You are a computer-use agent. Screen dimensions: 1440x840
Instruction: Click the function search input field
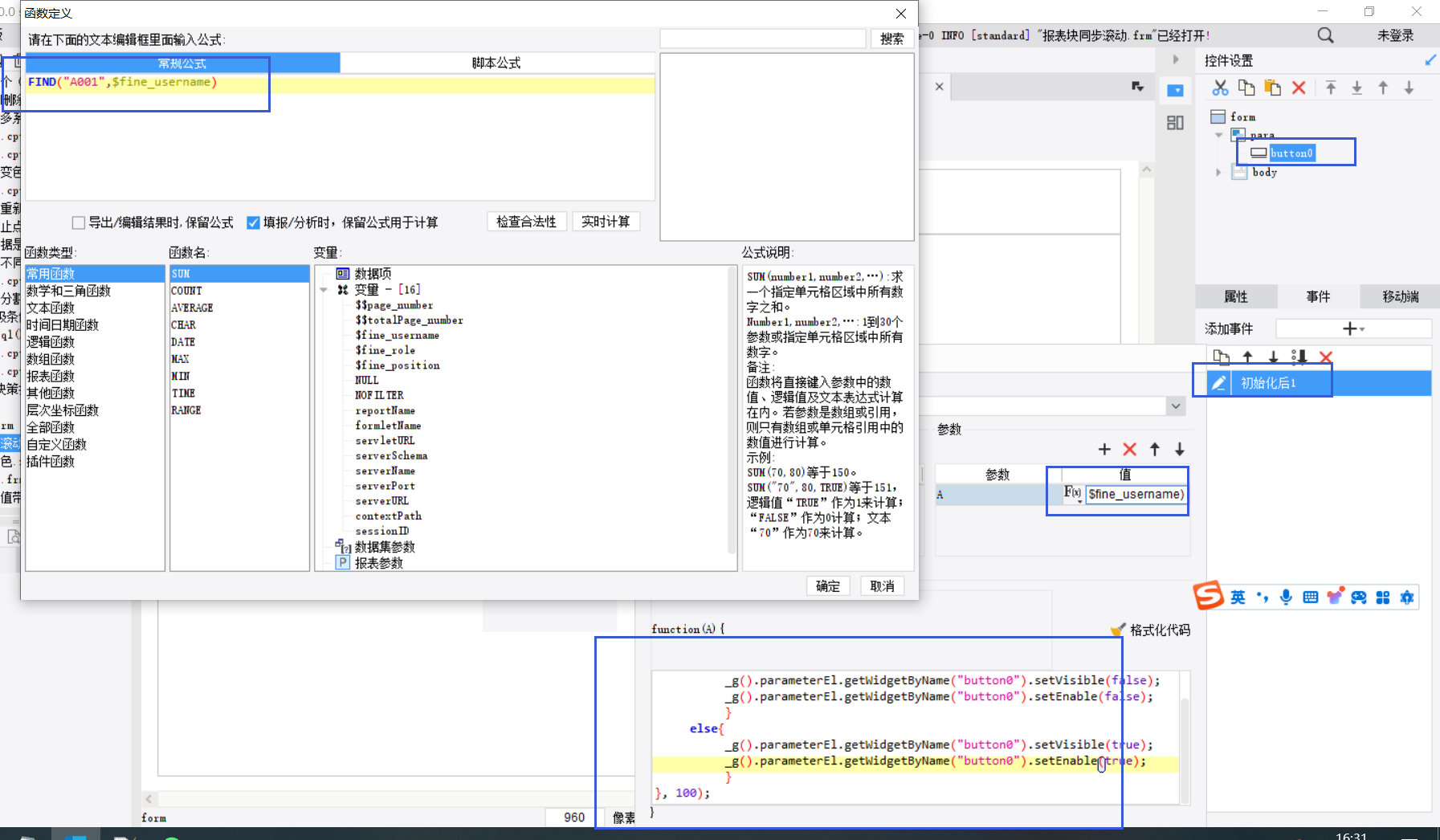click(763, 39)
